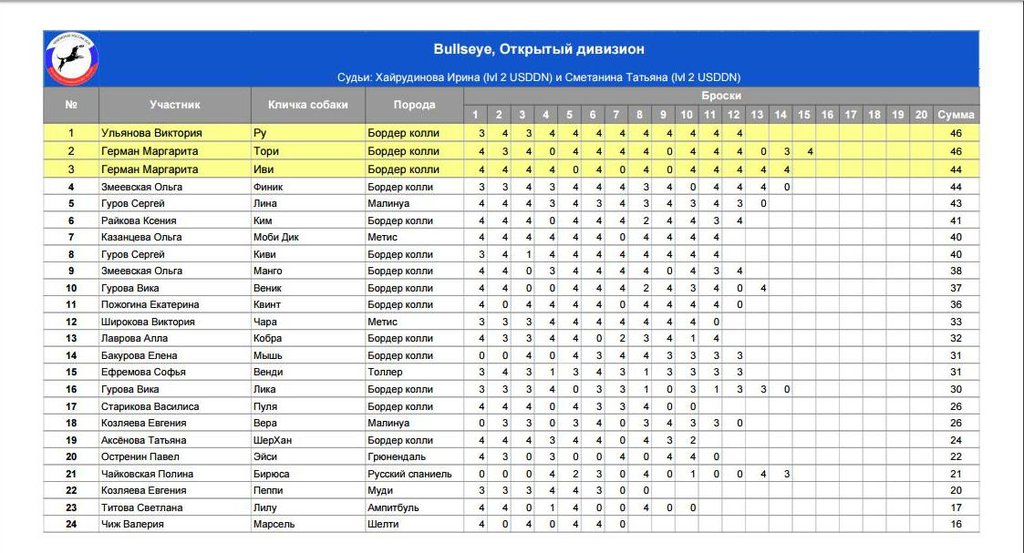
Task: Select participant 'Чиж Валерия'
Action: pos(132,524)
